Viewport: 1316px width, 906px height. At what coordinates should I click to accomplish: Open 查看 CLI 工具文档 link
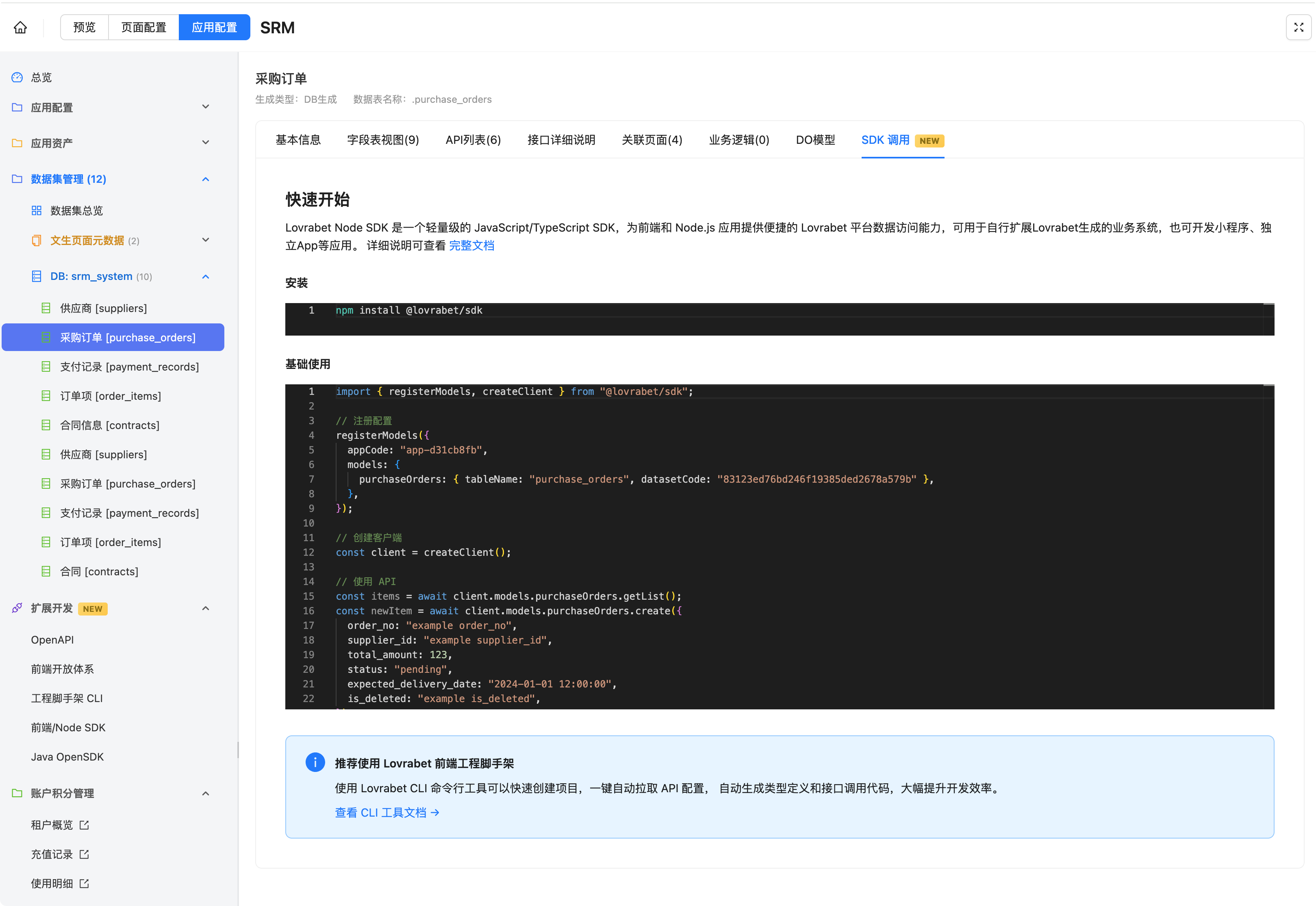(x=387, y=812)
